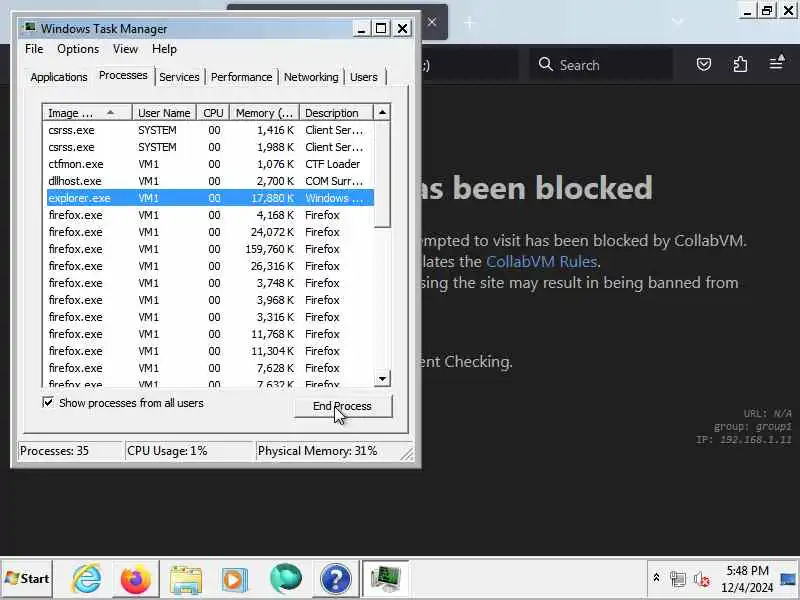800x600 pixels.
Task: Sort by Memory column header
Action: (264, 113)
